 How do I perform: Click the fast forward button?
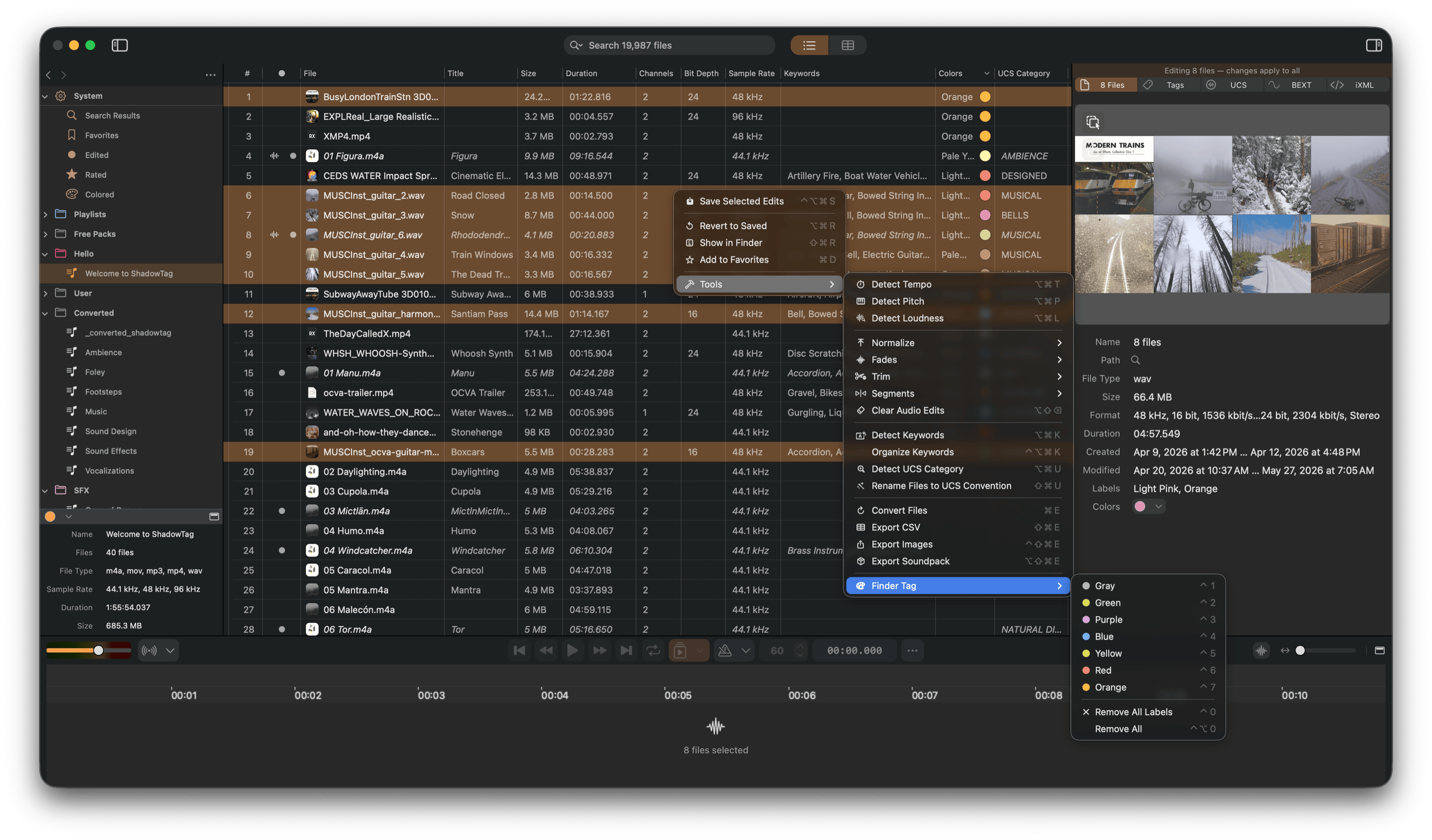(599, 650)
